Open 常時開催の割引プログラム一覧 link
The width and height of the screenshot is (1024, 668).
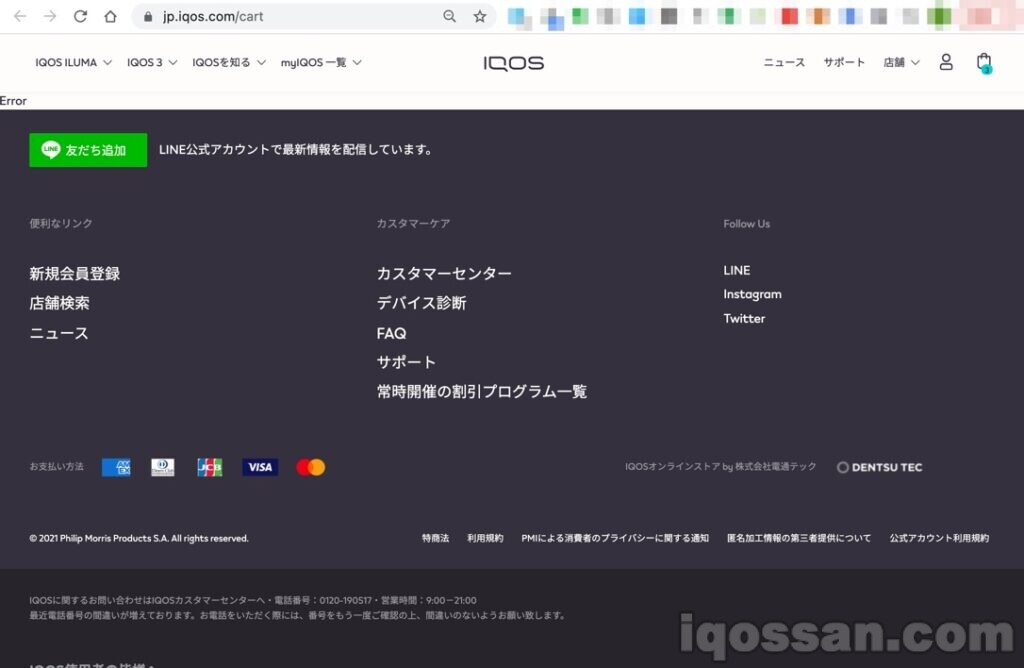(x=482, y=392)
